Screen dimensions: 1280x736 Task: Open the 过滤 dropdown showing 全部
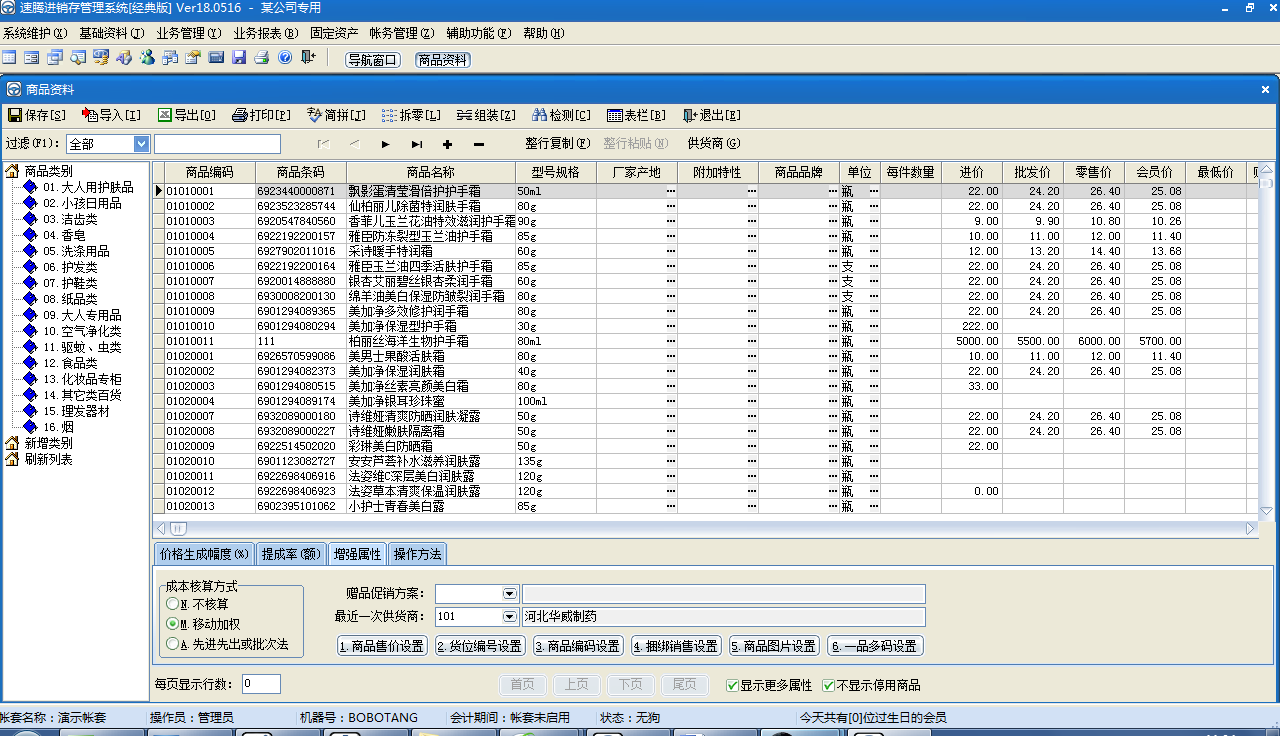pyautogui.click(x=141, y=144)
